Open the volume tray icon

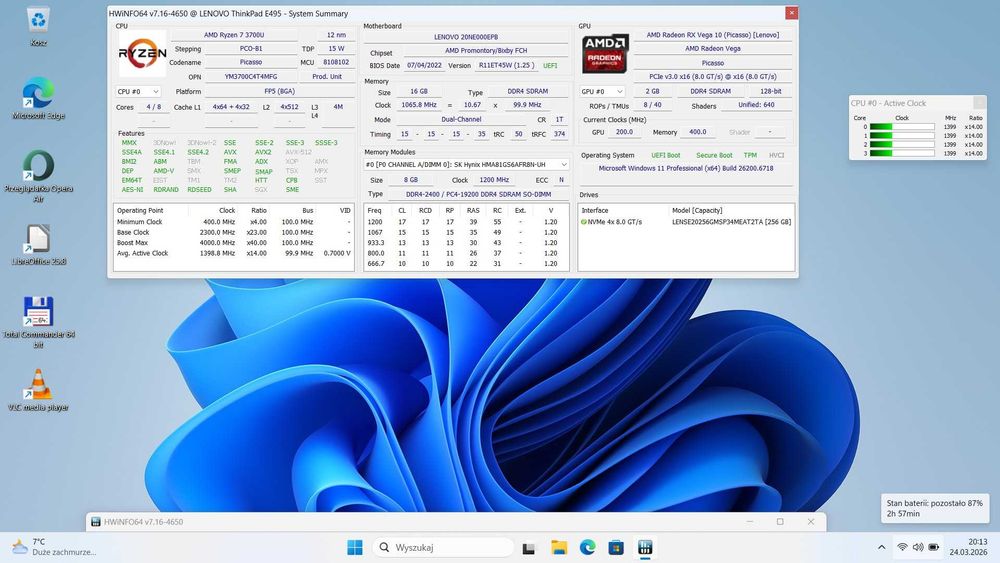[918, 547]
